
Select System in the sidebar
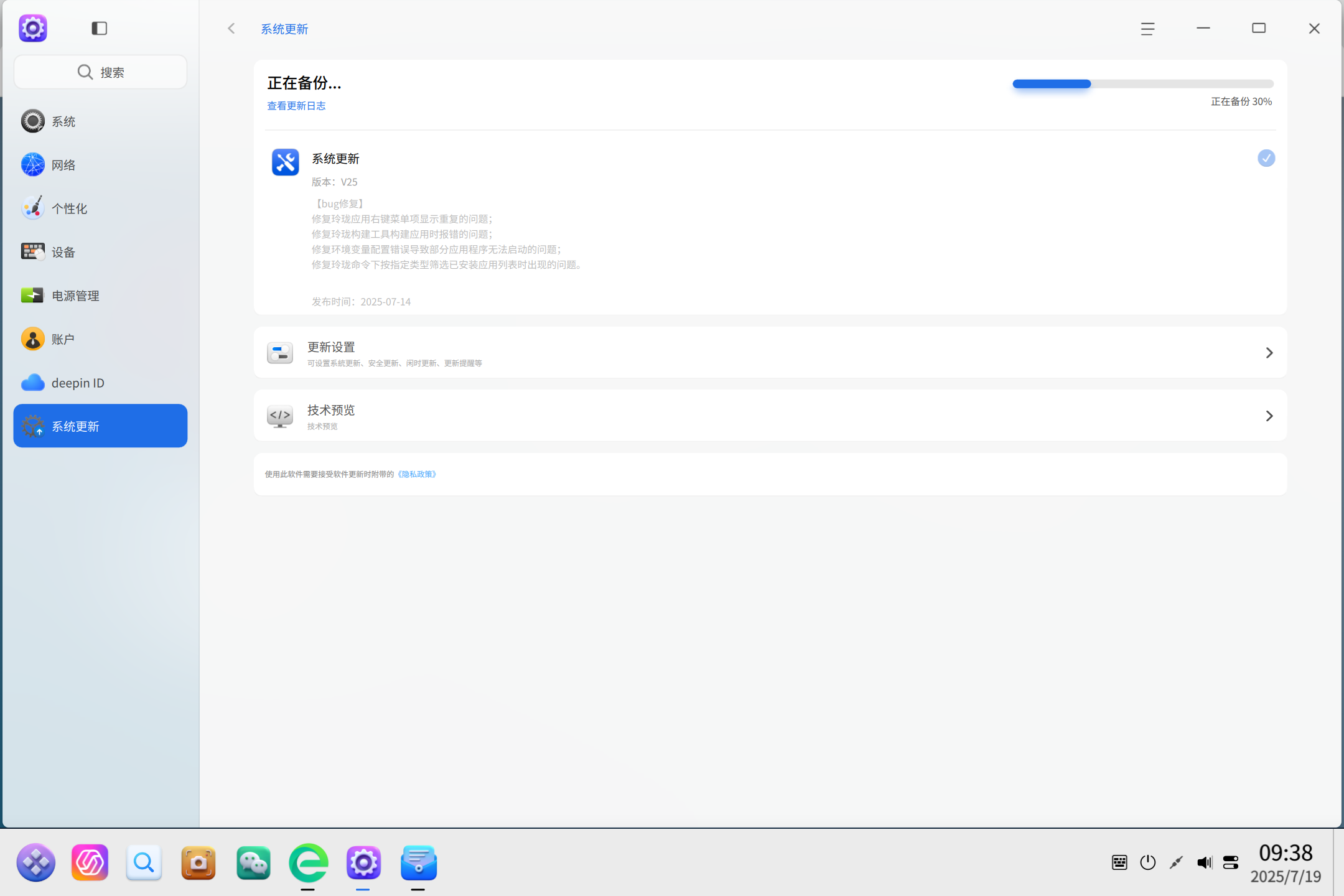click(100, 121)
